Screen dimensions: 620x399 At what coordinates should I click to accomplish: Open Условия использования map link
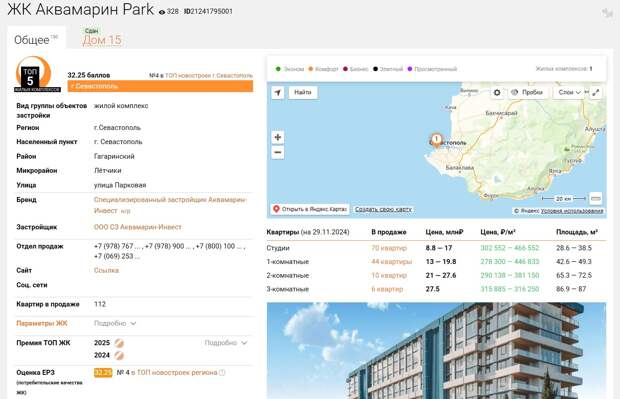pos(572,211)
